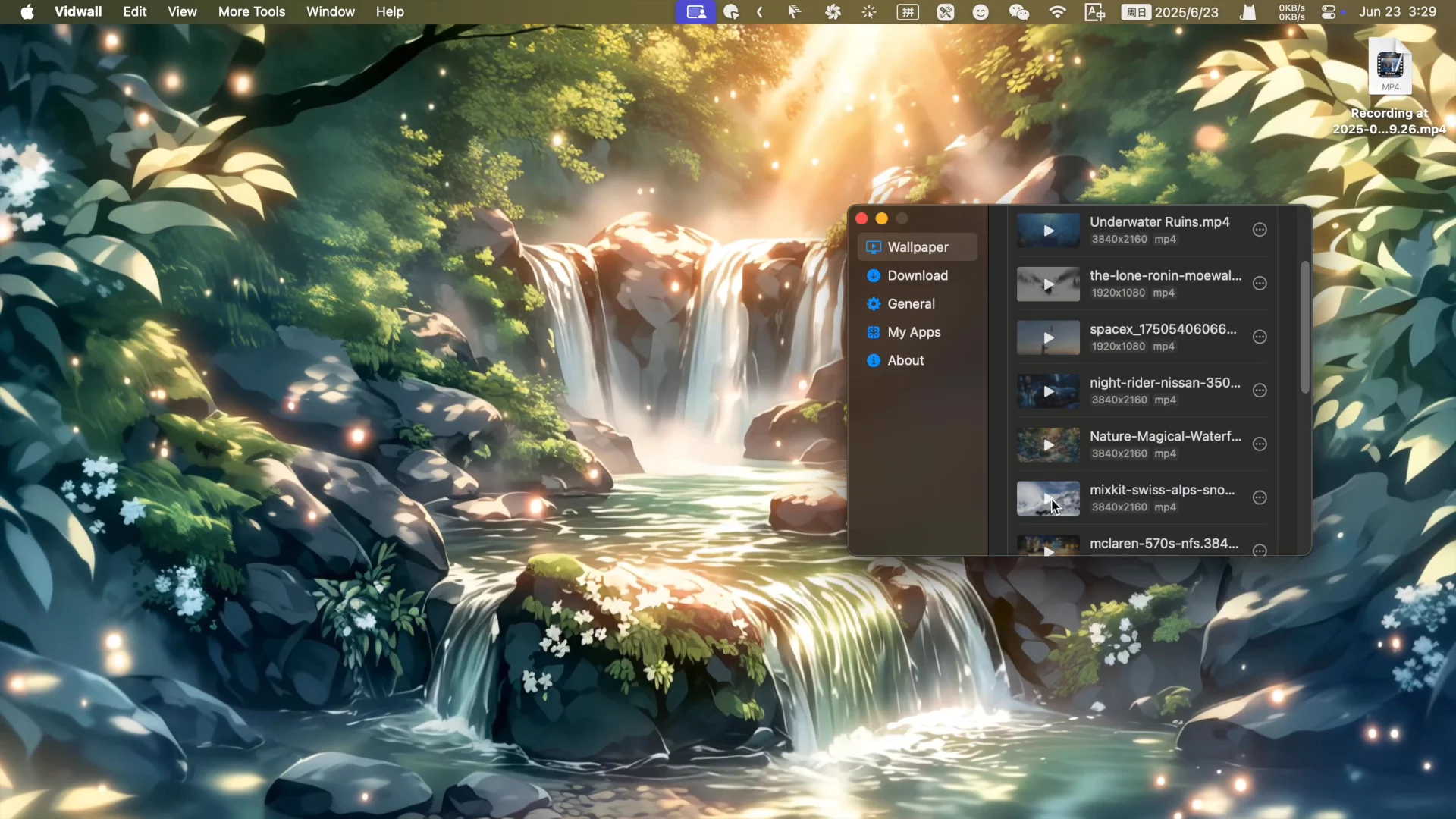Click ellipsis icon beside mixkit-swiss-alps video

pos(1260,498)
